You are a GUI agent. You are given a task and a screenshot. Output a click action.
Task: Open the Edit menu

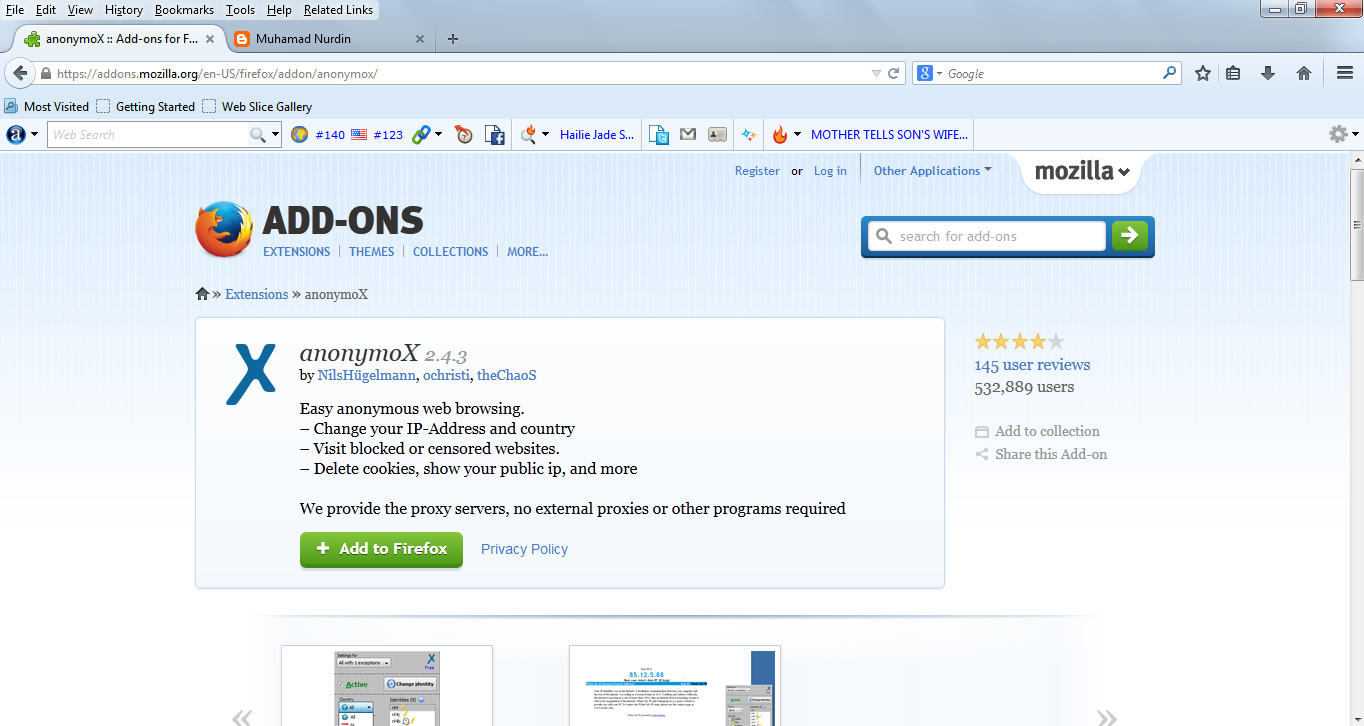click(x=46, y=9)
